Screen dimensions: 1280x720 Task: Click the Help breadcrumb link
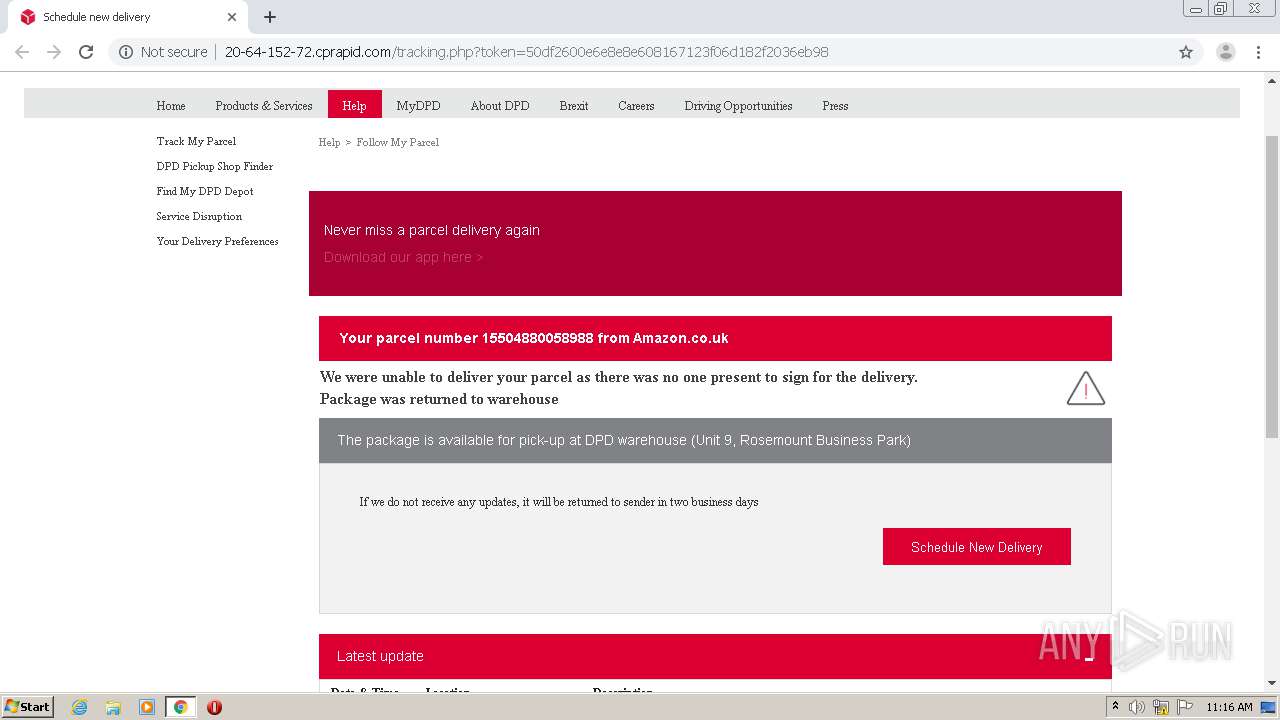tap(329, 143)
